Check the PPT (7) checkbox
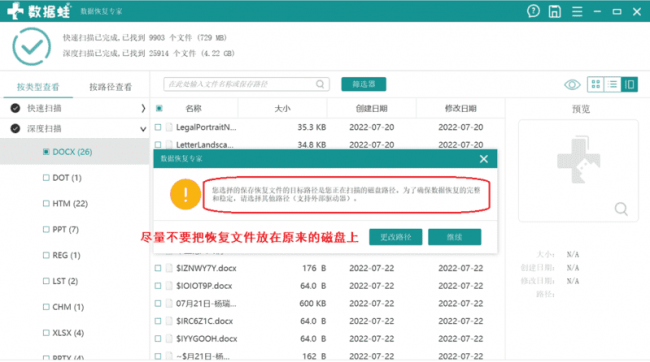The image size is (650, 362). point(46,229)
